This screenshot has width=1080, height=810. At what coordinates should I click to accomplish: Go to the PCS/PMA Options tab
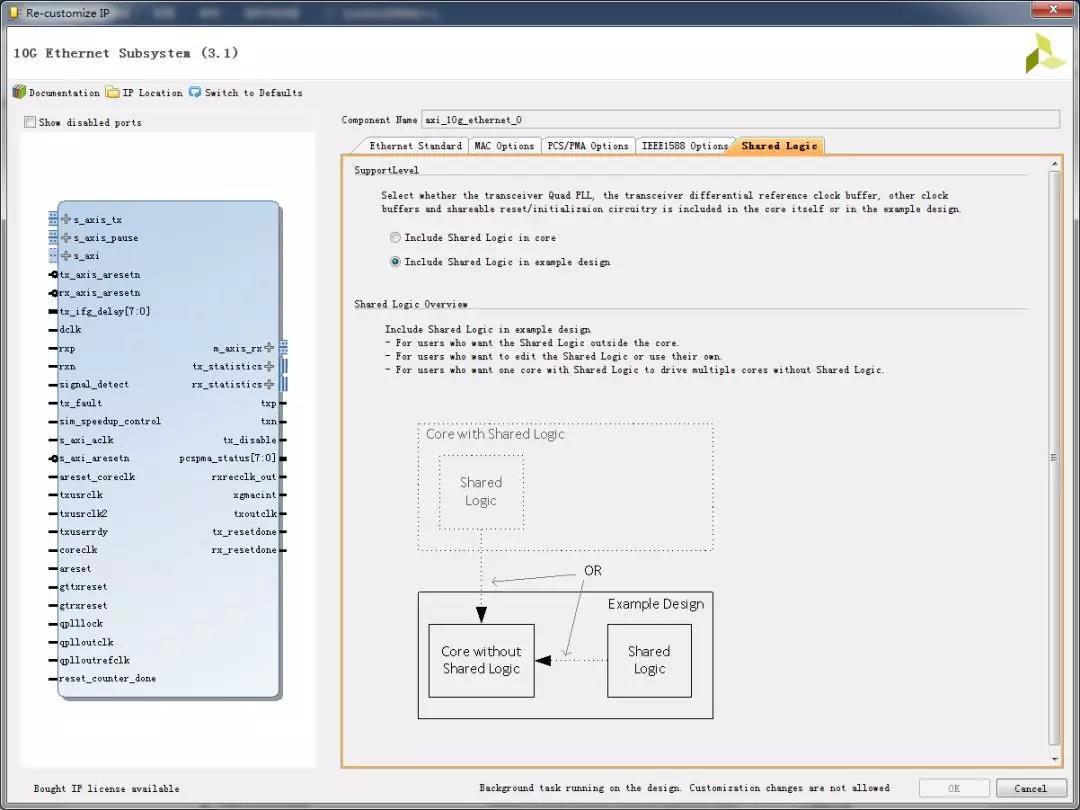(588, 146)
